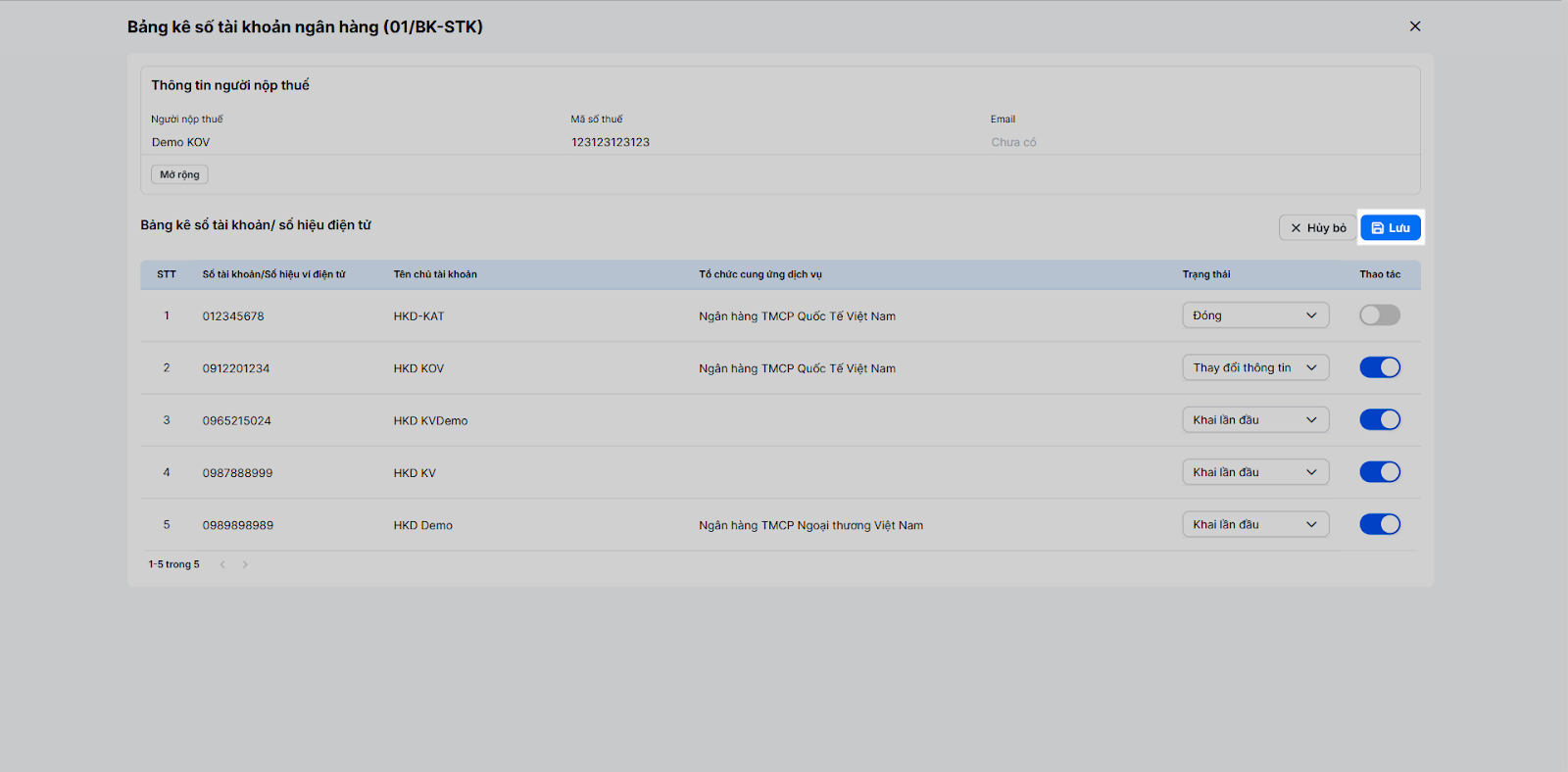Close the Bảng kê số tài khoản dialog
The height and width of the screenshot is (772, 1568).
point(1414,26)
